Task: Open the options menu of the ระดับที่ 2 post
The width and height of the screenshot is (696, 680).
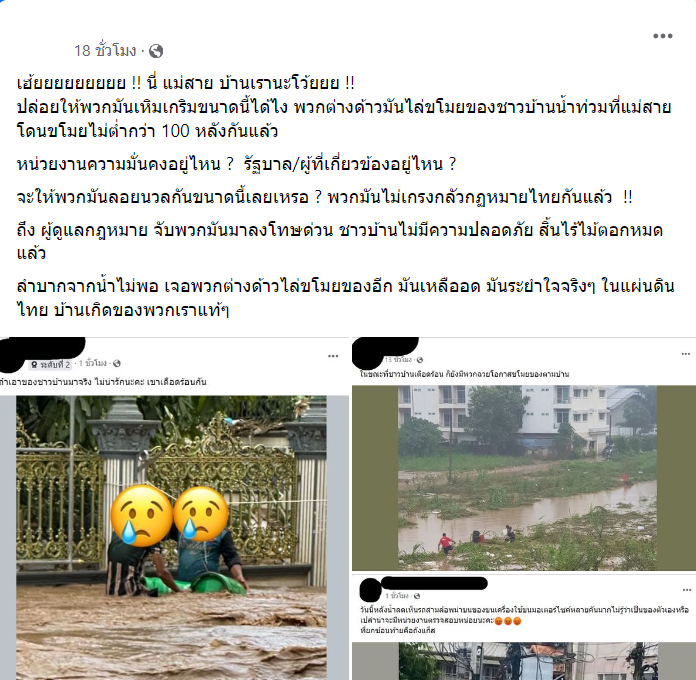Action: [x=333, y=356]
